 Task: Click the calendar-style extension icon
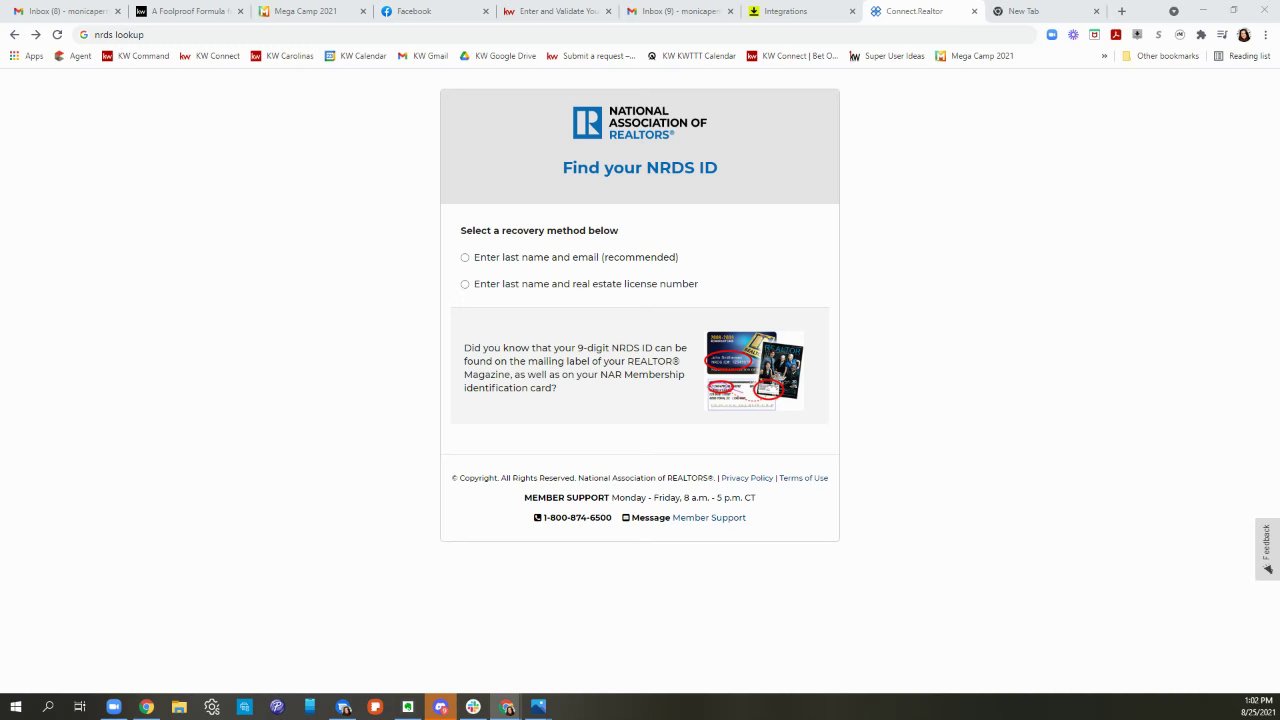coord(1095,34)
